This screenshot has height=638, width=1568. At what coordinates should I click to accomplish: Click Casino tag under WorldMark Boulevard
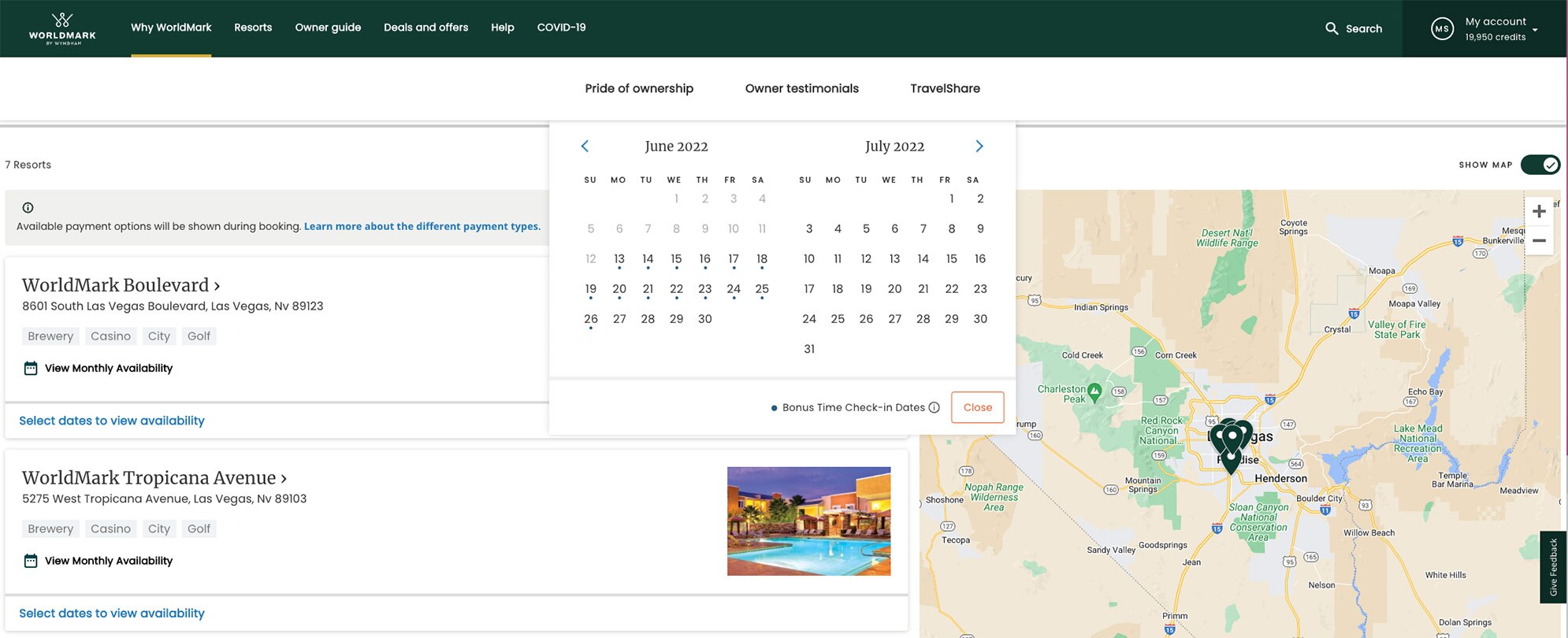coord(110,336)
